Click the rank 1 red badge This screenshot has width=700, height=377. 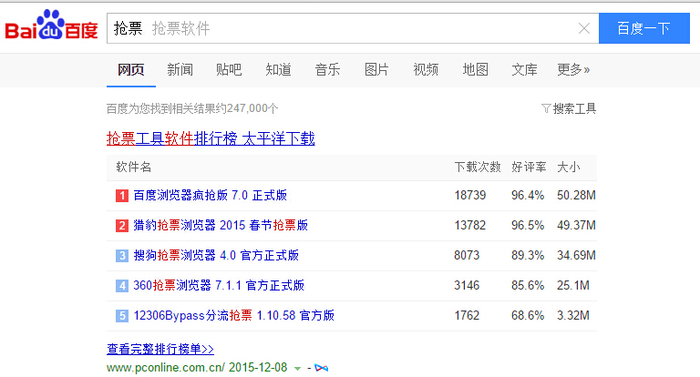point(122,196)
